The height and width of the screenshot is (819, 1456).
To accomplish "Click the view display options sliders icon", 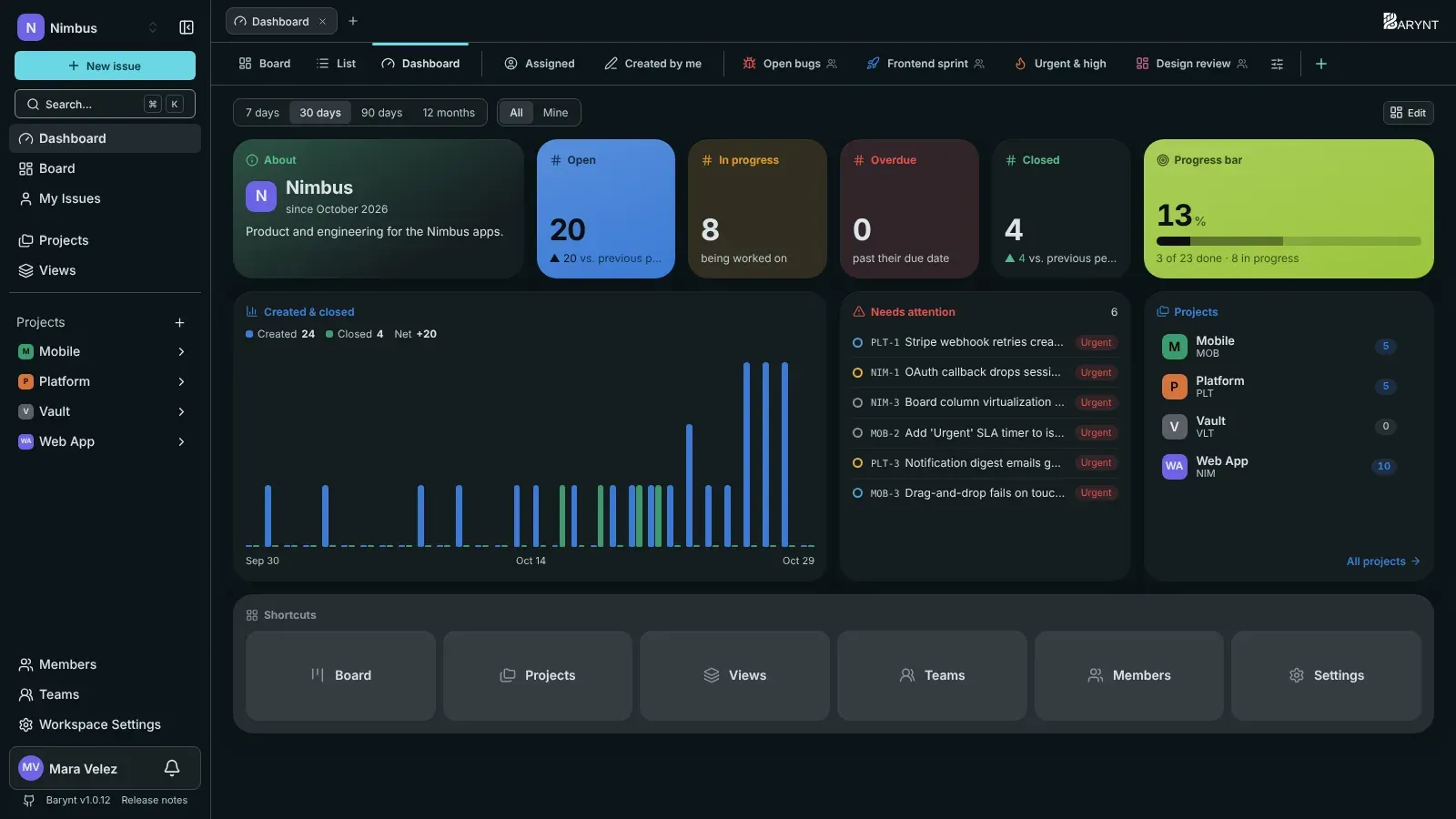I will pos(1277,64).
